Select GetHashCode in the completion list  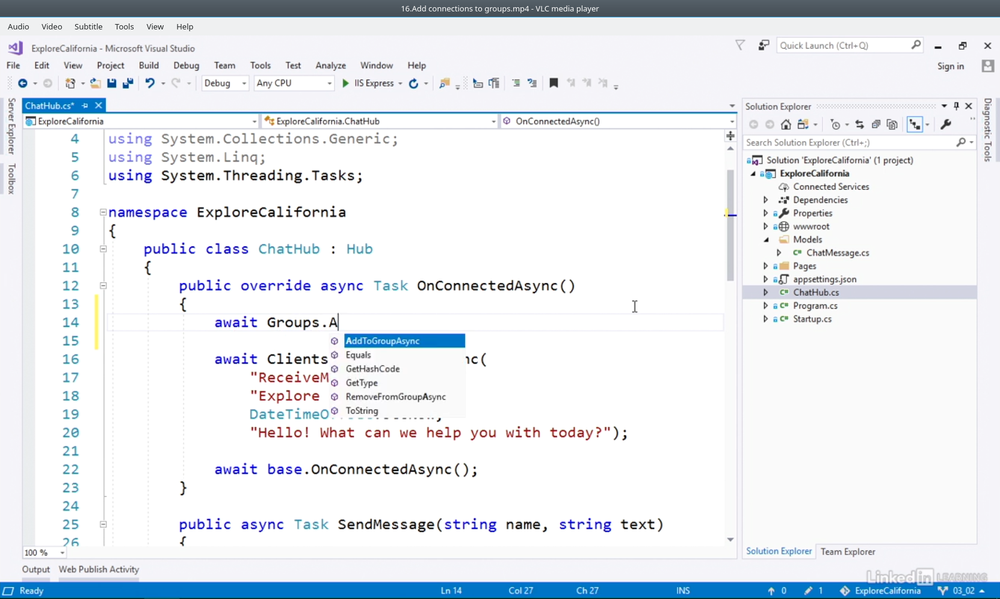[x=372, y=369]
